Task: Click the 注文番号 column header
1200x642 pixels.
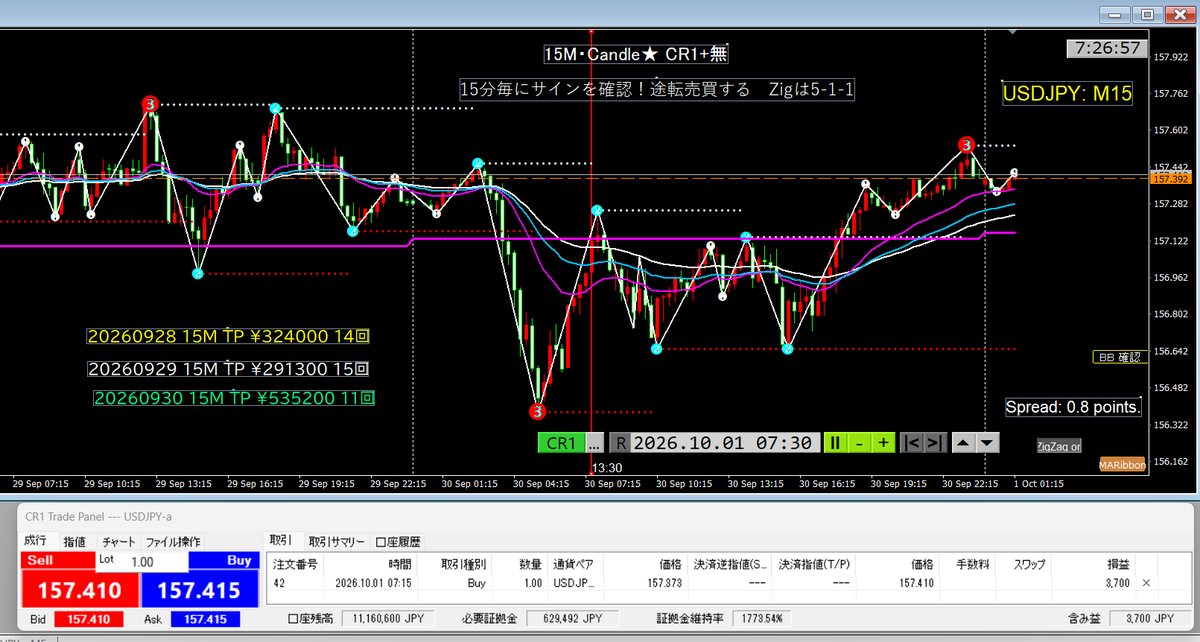Action: 295,564
